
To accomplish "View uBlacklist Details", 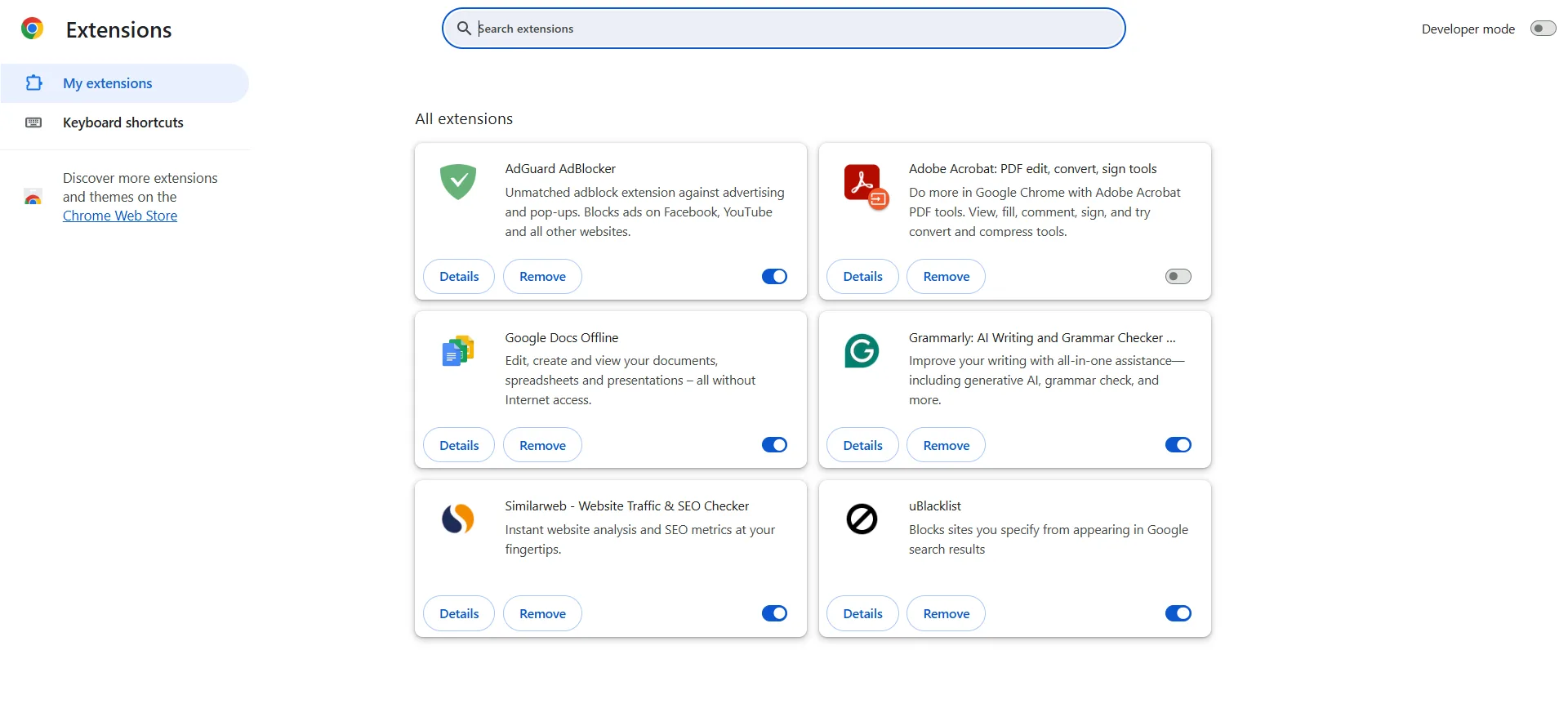I will pyautogui.click(x=862, y=613).
